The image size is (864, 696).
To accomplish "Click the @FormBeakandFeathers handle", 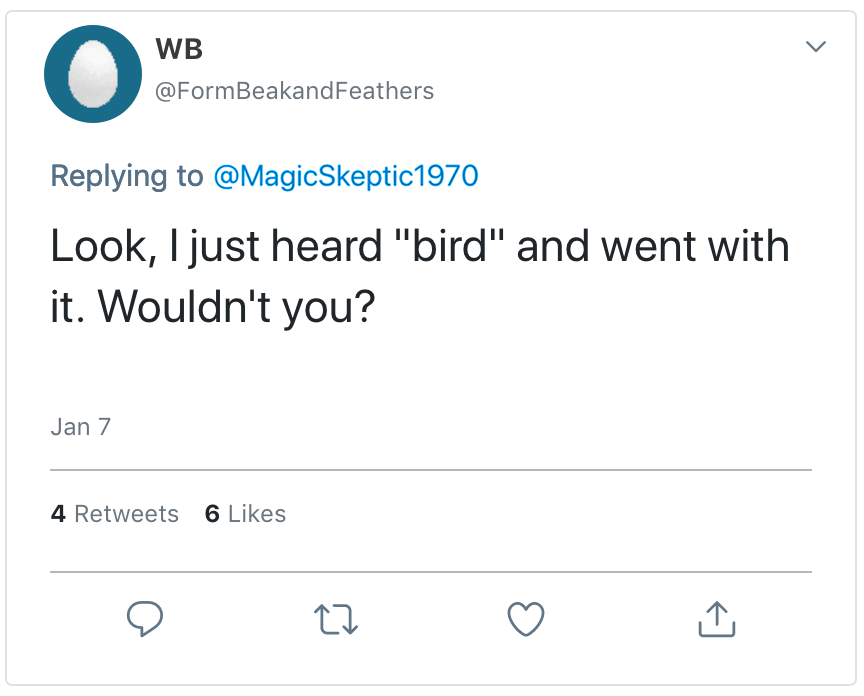I will coord(294,91).
